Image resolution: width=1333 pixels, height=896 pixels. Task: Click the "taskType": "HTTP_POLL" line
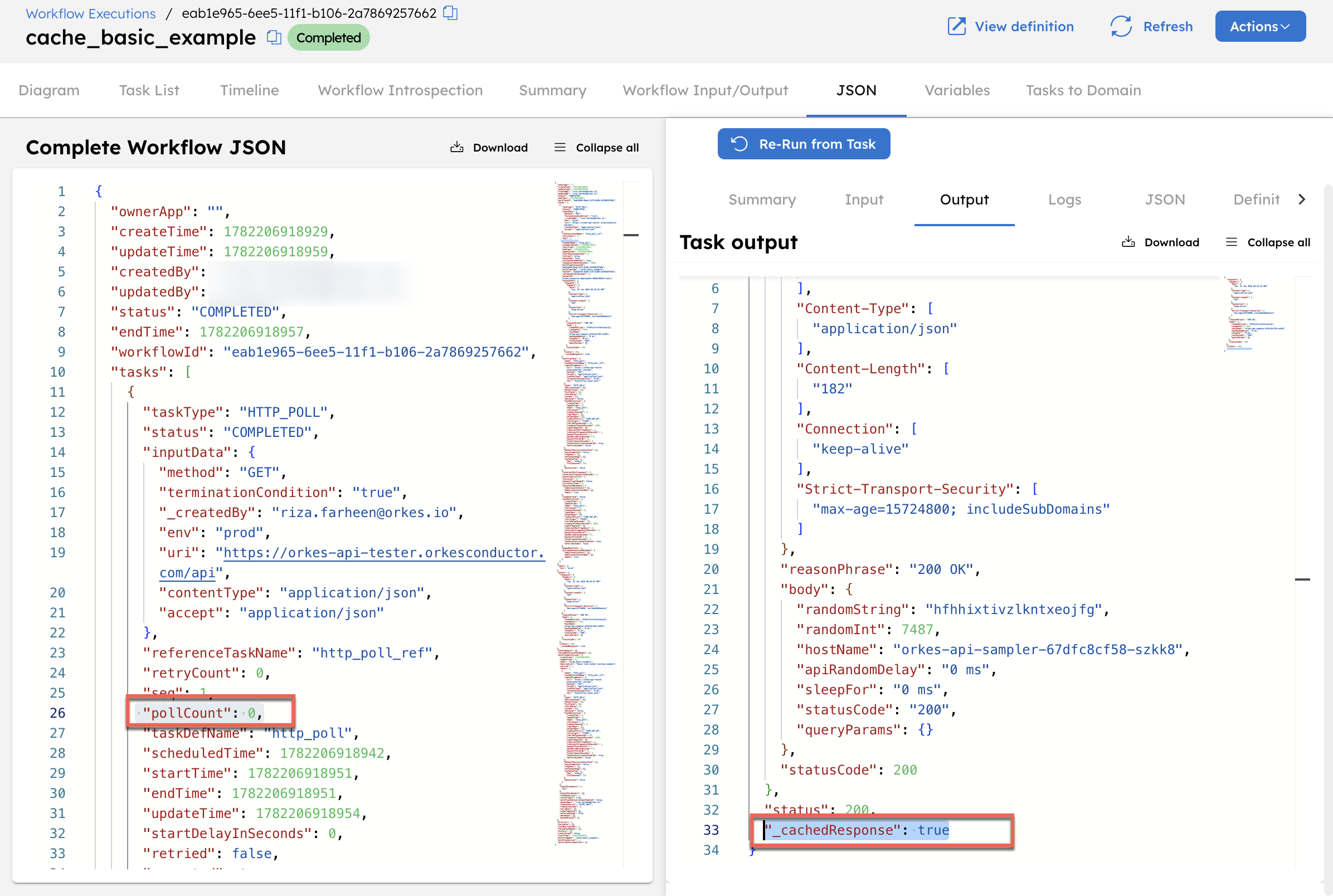coord(239,412)
